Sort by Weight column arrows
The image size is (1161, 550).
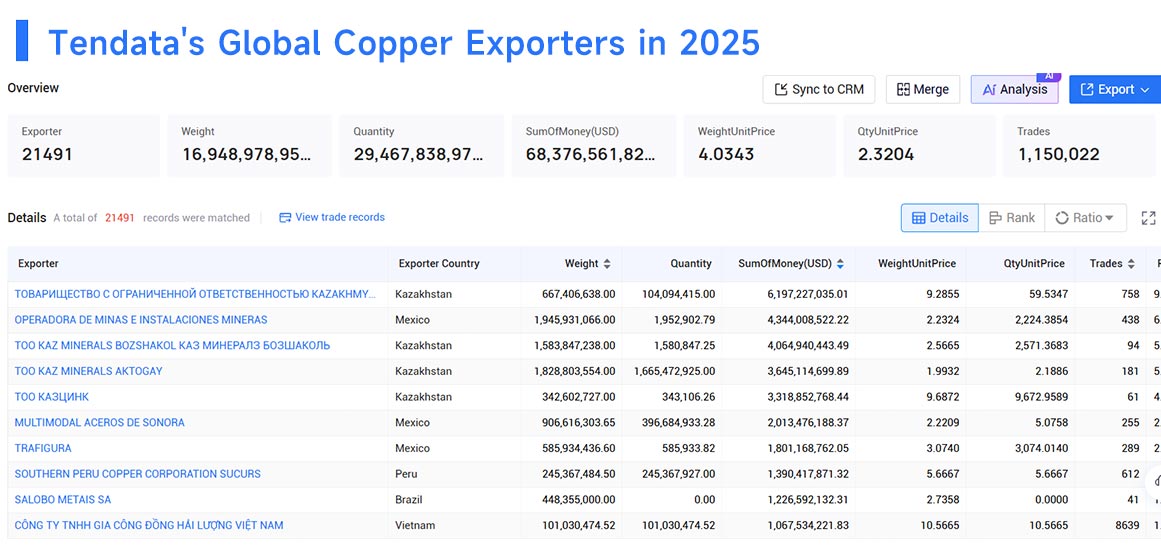point(607,264)
